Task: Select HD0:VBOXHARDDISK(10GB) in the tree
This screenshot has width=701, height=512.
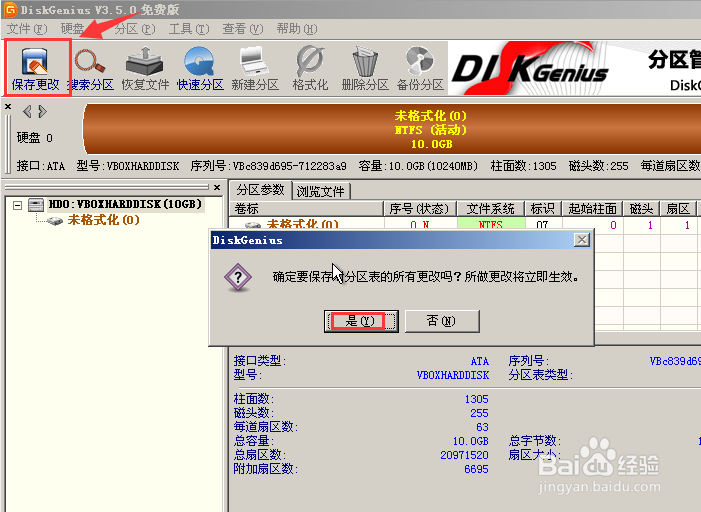Action: [125, 204]
